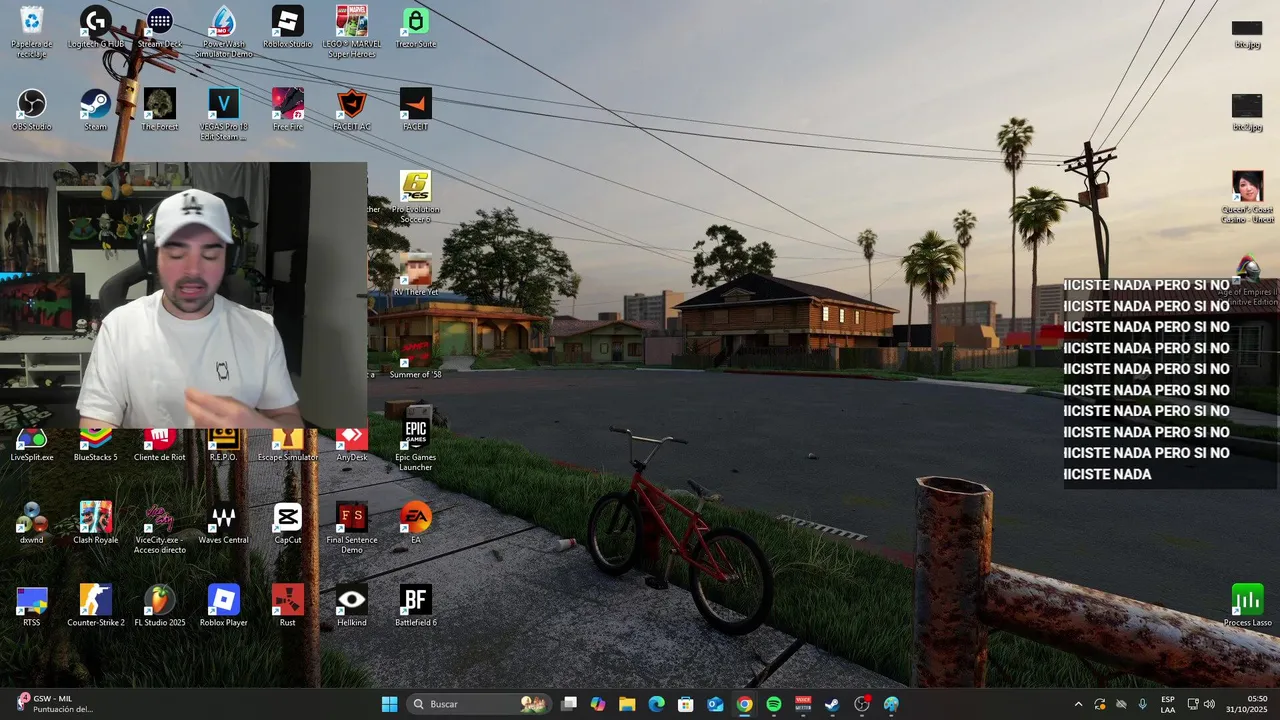
Task: Open Outlook from the taskbar
Action: click(x=715, y=704)
